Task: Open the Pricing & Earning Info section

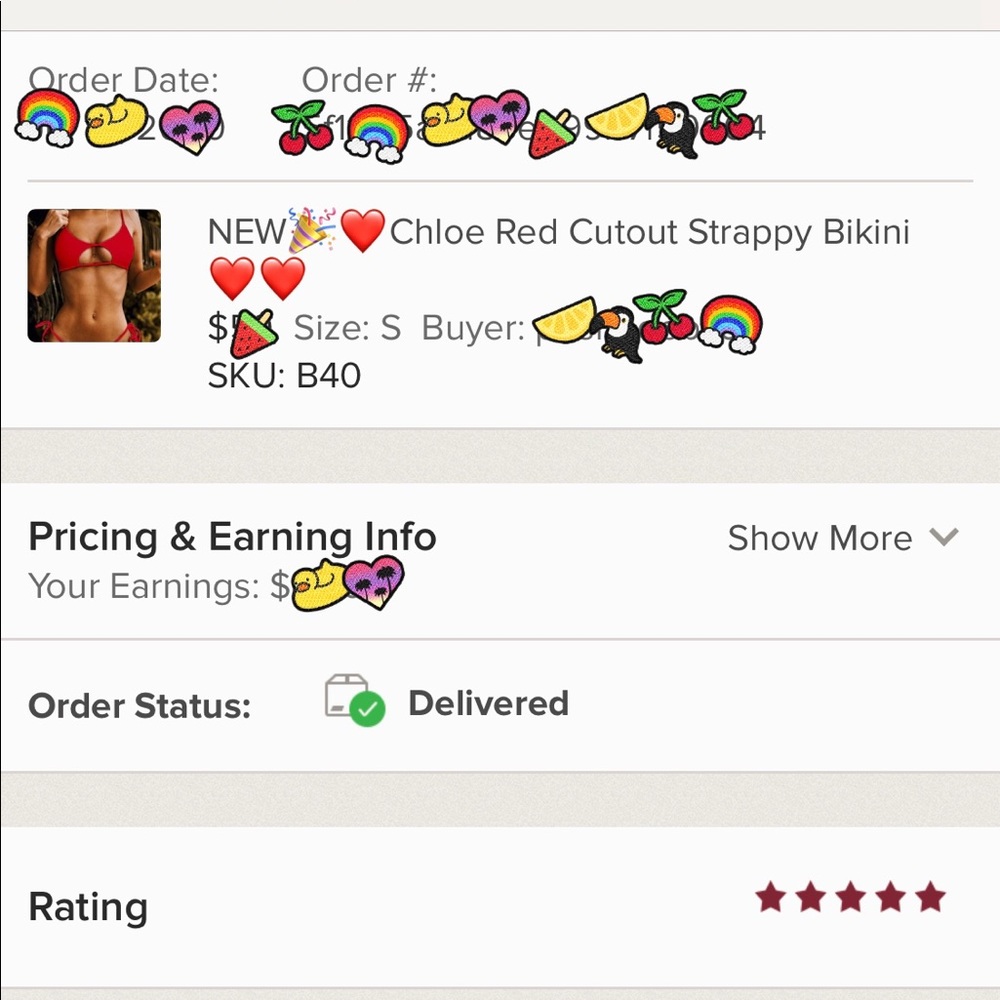Action: tap(232, 537)
